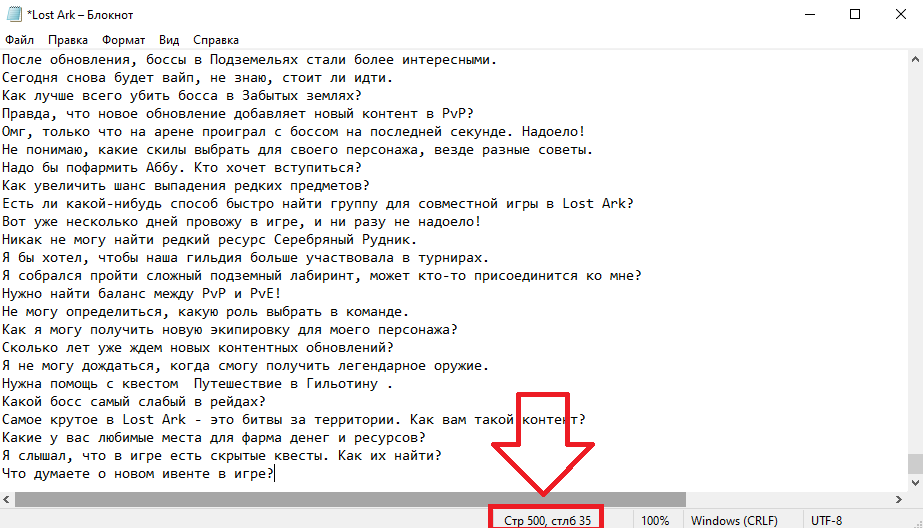Click the vertical scrollbar up arrow
The width and height of the screenshot is (923, 528).
coord(915,59)
